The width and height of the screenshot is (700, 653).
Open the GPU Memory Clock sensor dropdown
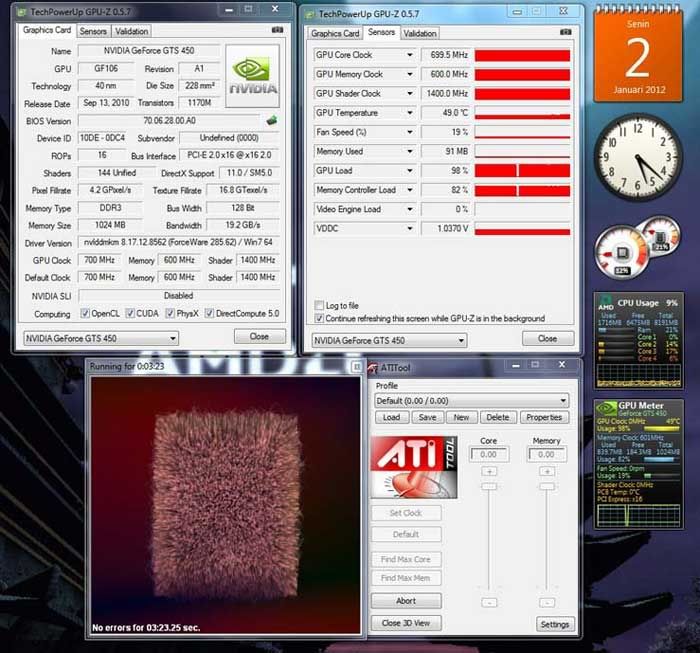pos(409,74)
